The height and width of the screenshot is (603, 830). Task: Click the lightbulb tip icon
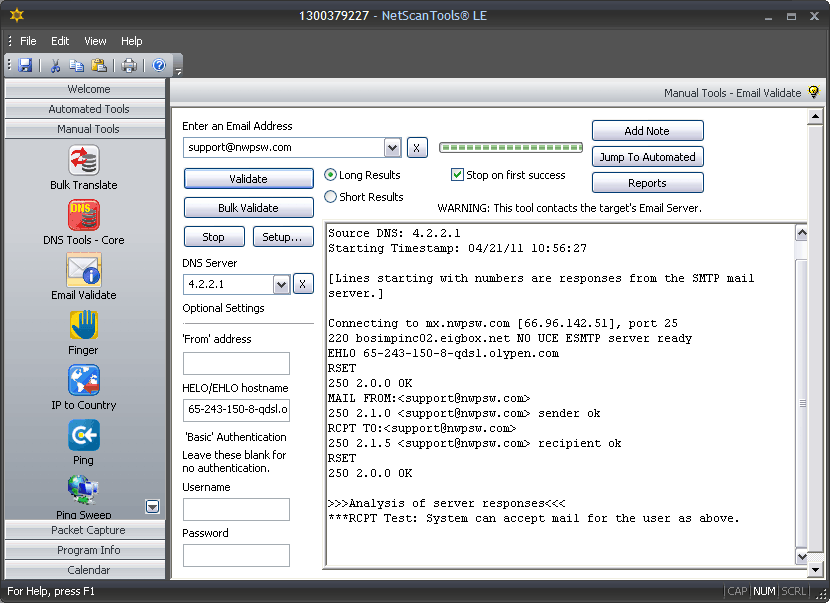coord(814,92)
